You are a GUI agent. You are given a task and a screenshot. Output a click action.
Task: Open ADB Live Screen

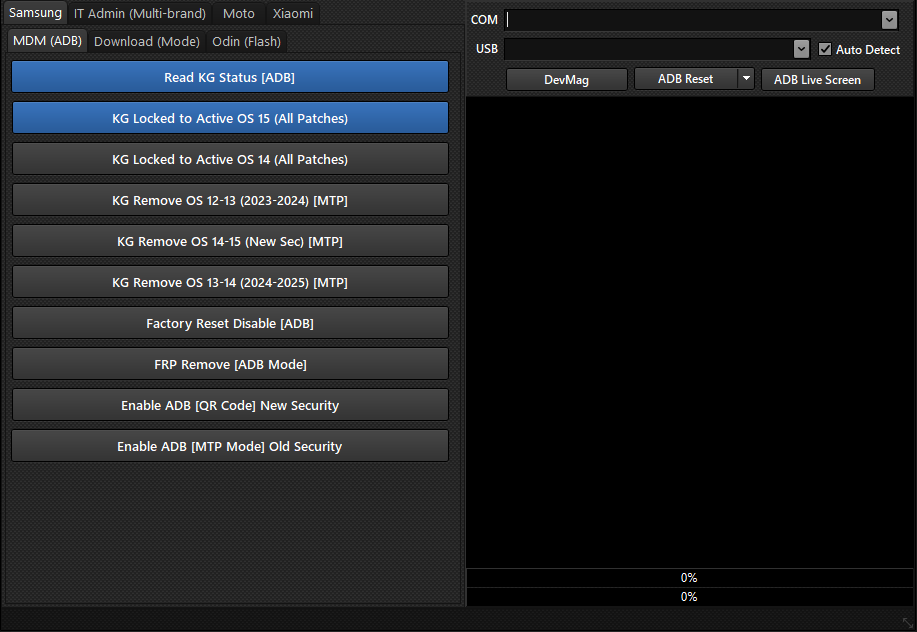click(x=817, y=79)
